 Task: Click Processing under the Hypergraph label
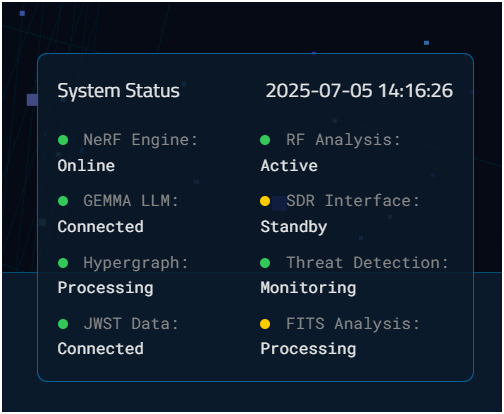(x=105, y=288)
